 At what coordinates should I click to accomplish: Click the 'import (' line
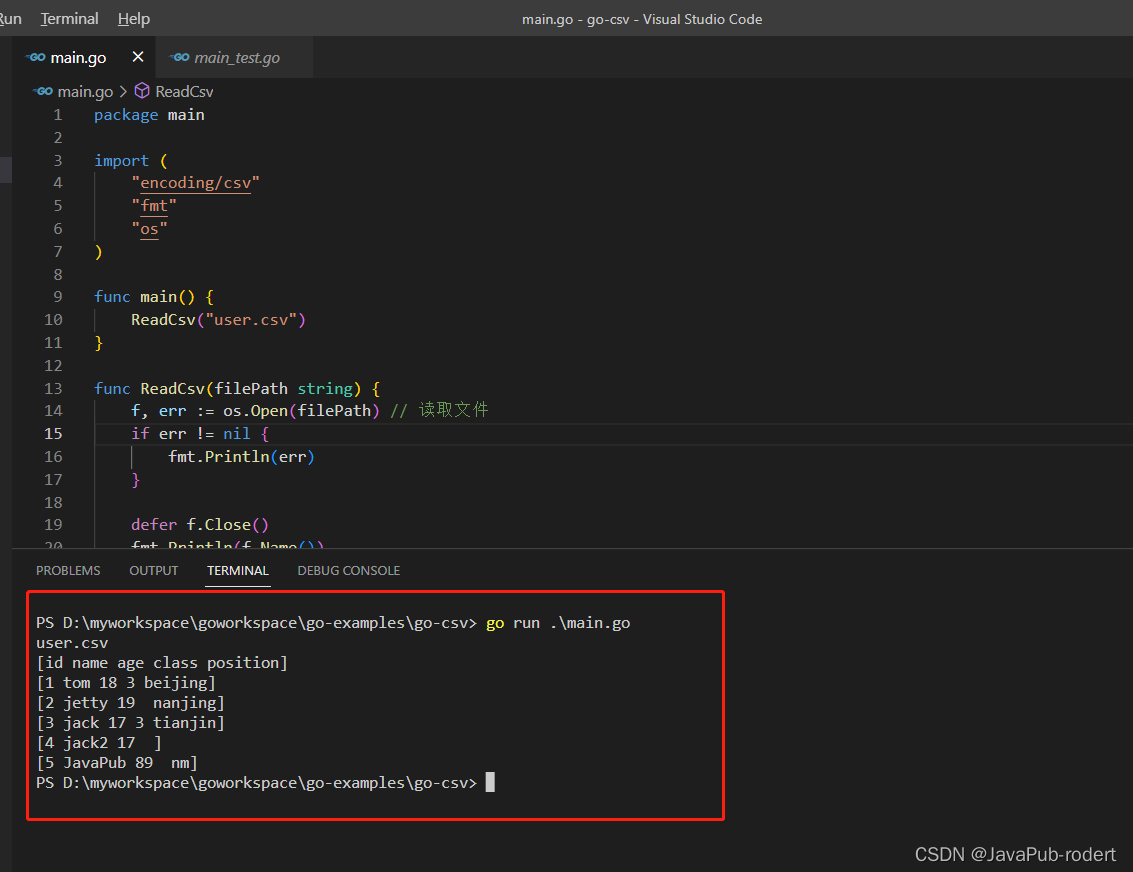[x=131, y=160]
